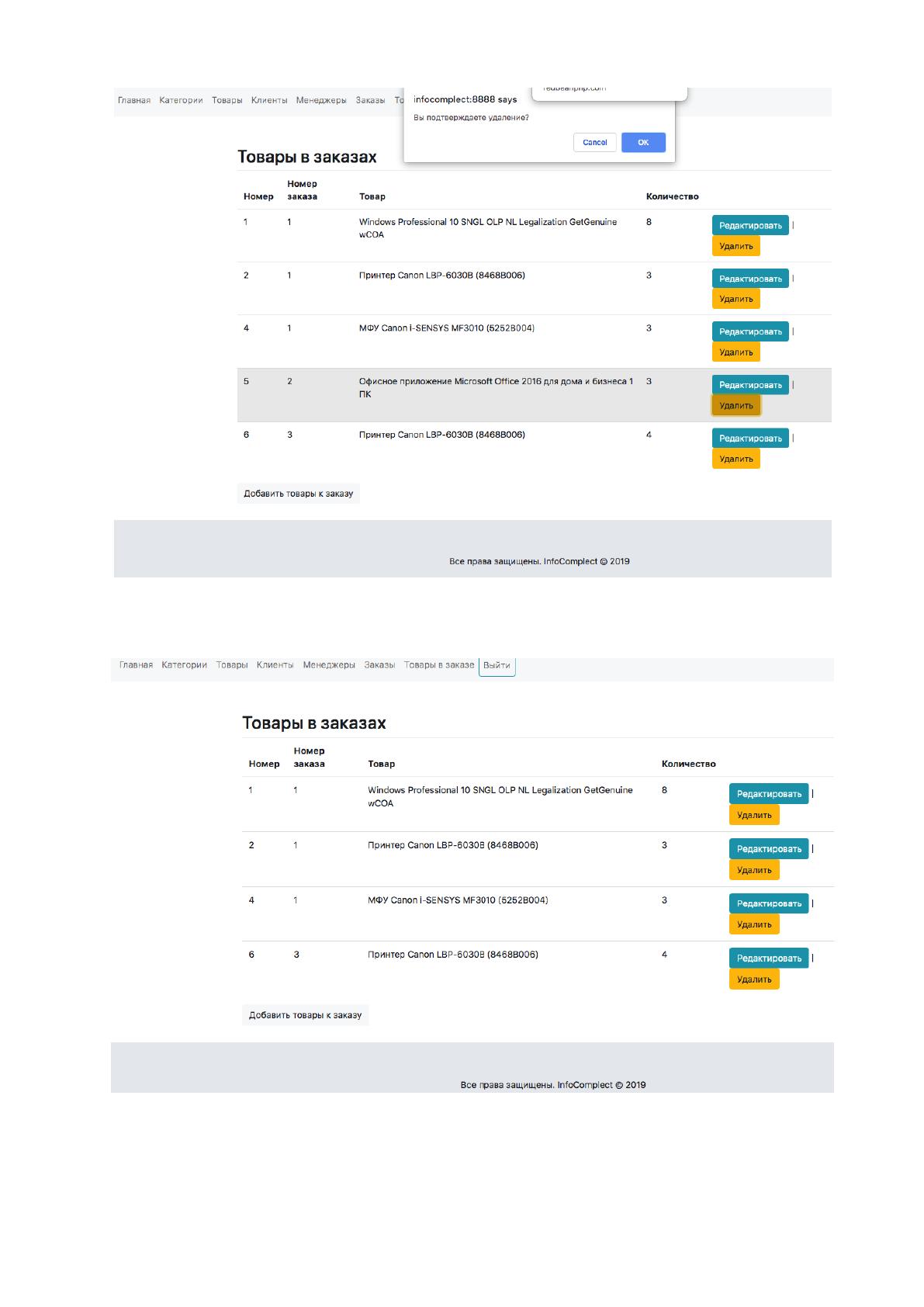Open Категории in the upper navigation bar

181,100
